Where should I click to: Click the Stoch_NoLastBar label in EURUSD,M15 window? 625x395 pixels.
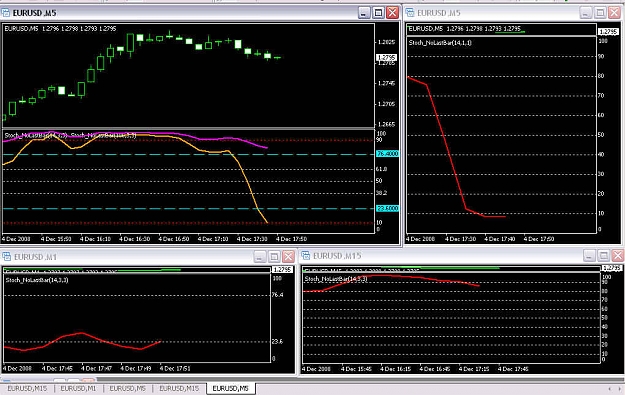pos(336,279)
